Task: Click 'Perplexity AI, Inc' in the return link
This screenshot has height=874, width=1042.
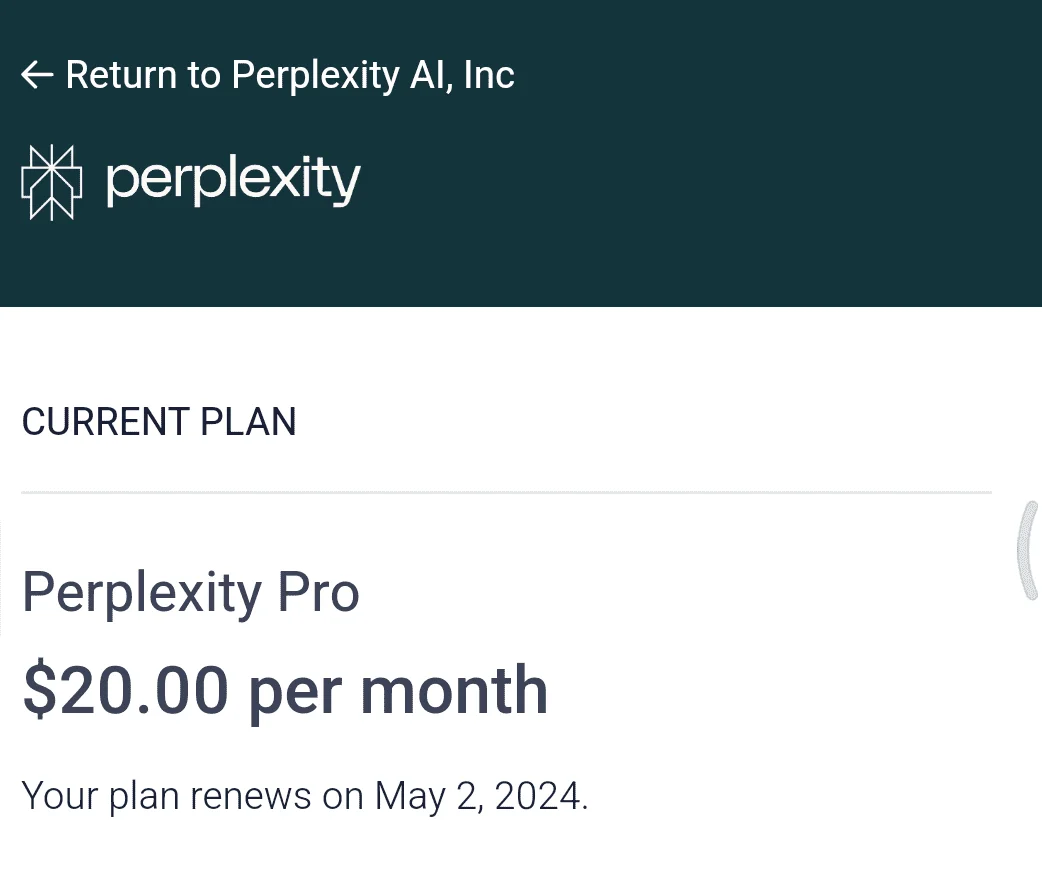Action: (373, 75)
